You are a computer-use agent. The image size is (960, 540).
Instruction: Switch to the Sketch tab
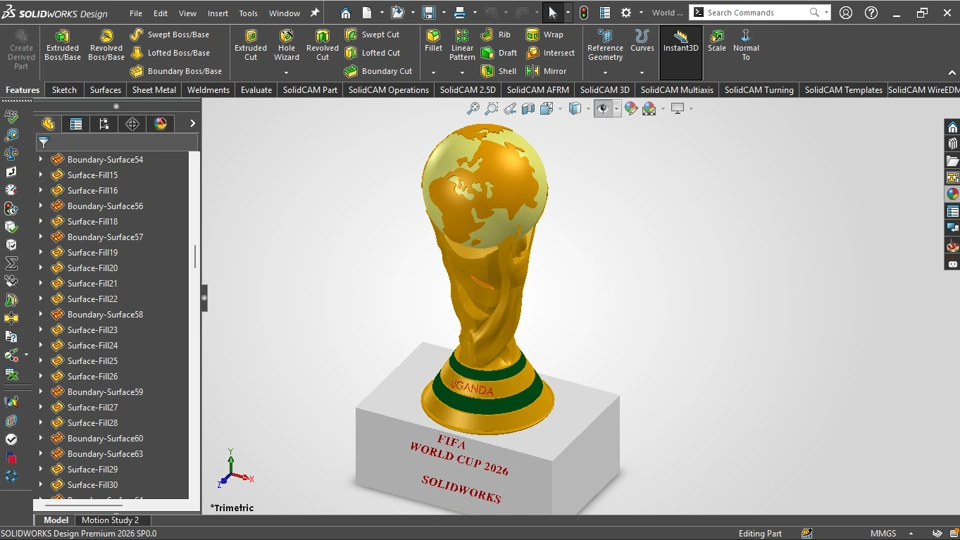(x=64, y=89)
